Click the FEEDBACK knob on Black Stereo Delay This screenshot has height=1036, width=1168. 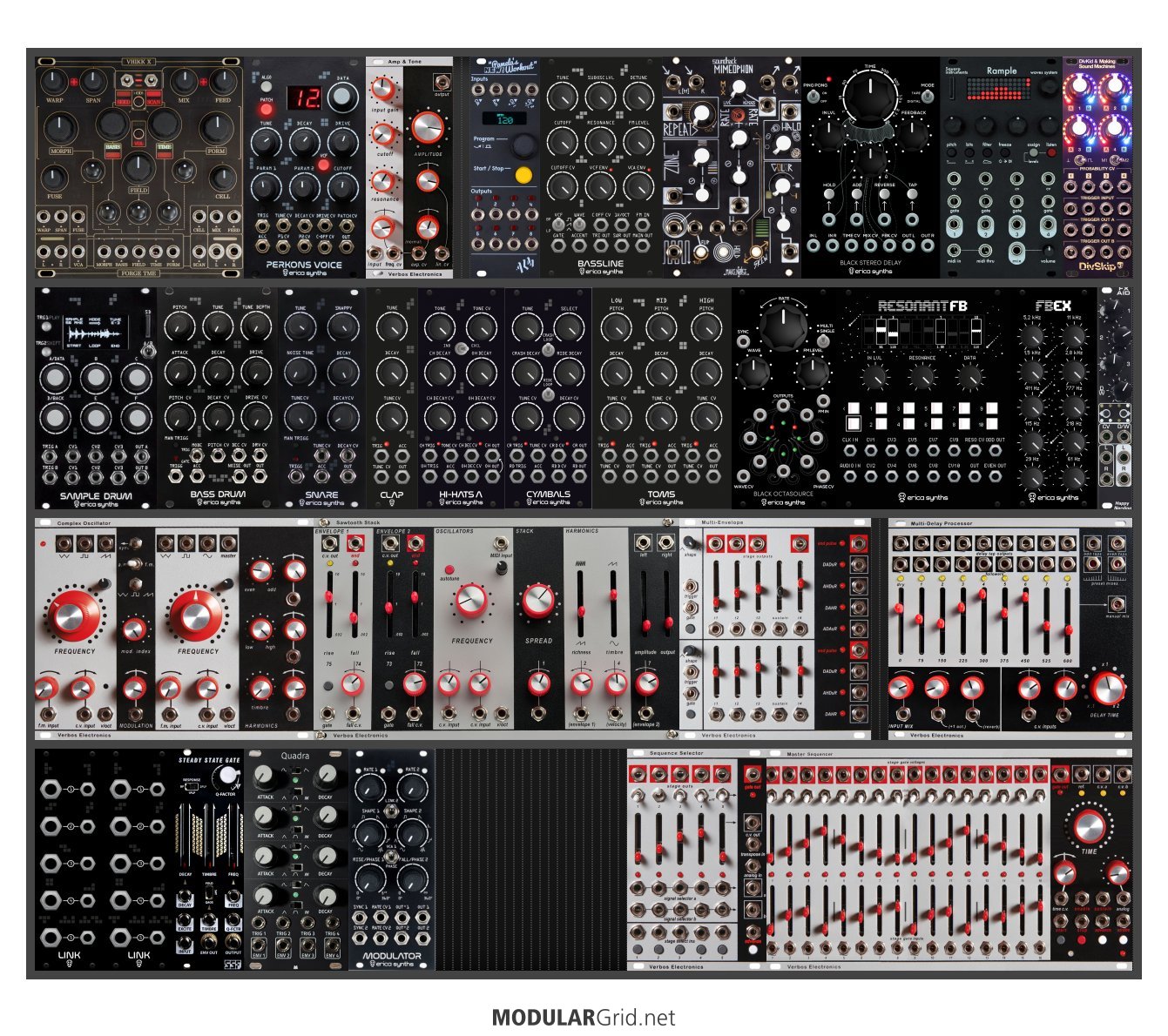913,135
